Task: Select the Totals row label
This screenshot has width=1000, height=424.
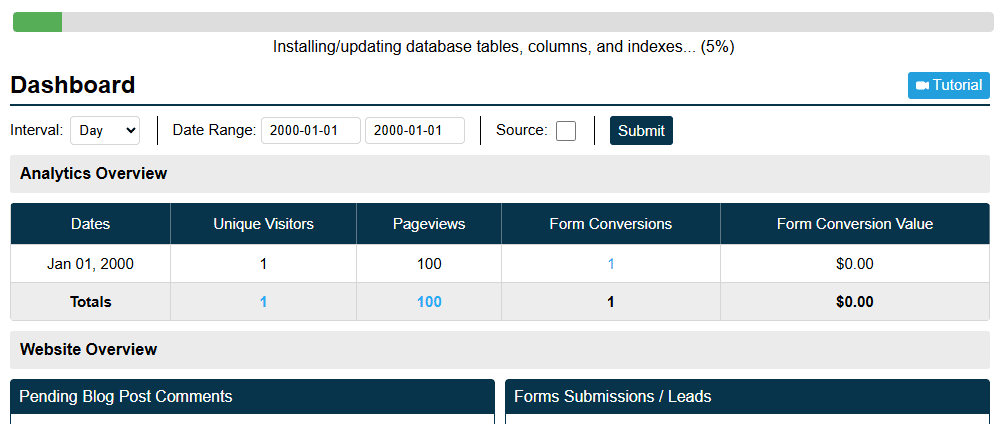Action: pyautogui.click(x=91, y=302)
